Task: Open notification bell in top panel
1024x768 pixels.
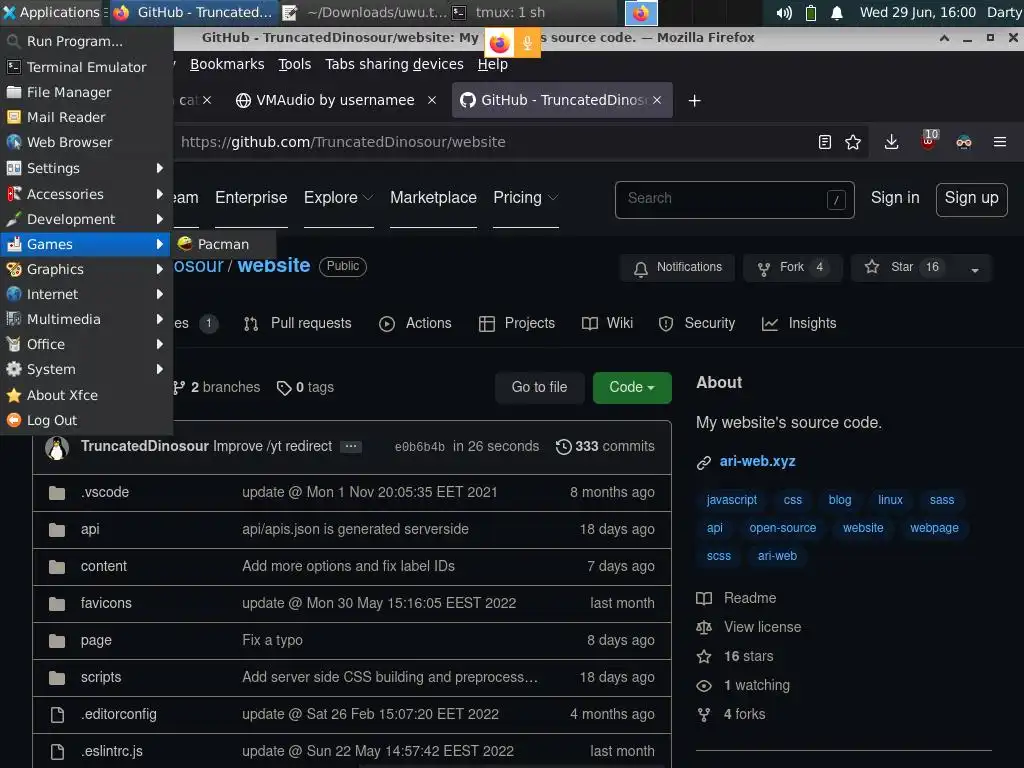Action: (x=837, y=12)
